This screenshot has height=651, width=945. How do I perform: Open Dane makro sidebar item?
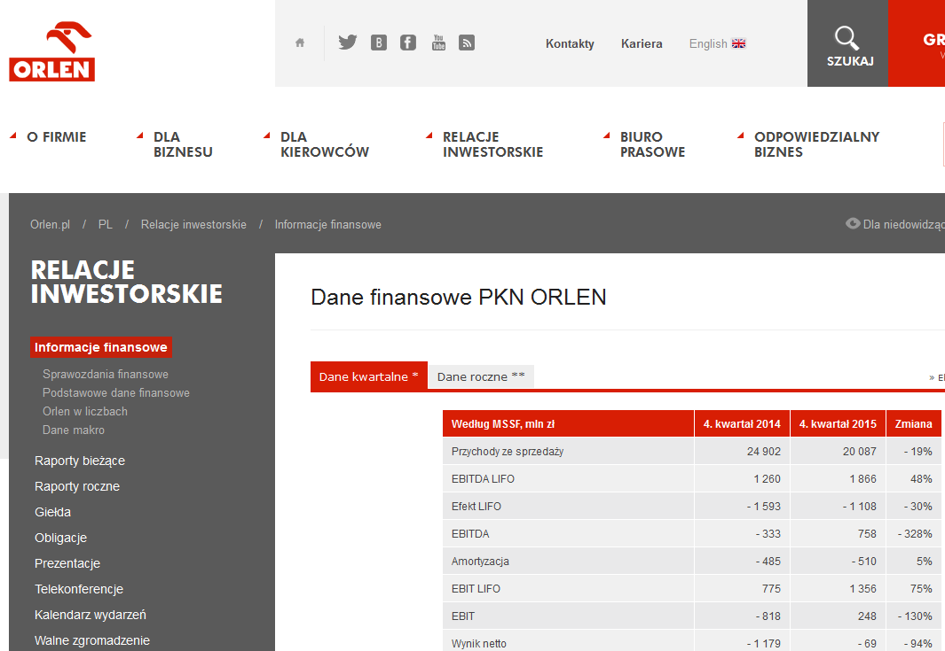74,430
